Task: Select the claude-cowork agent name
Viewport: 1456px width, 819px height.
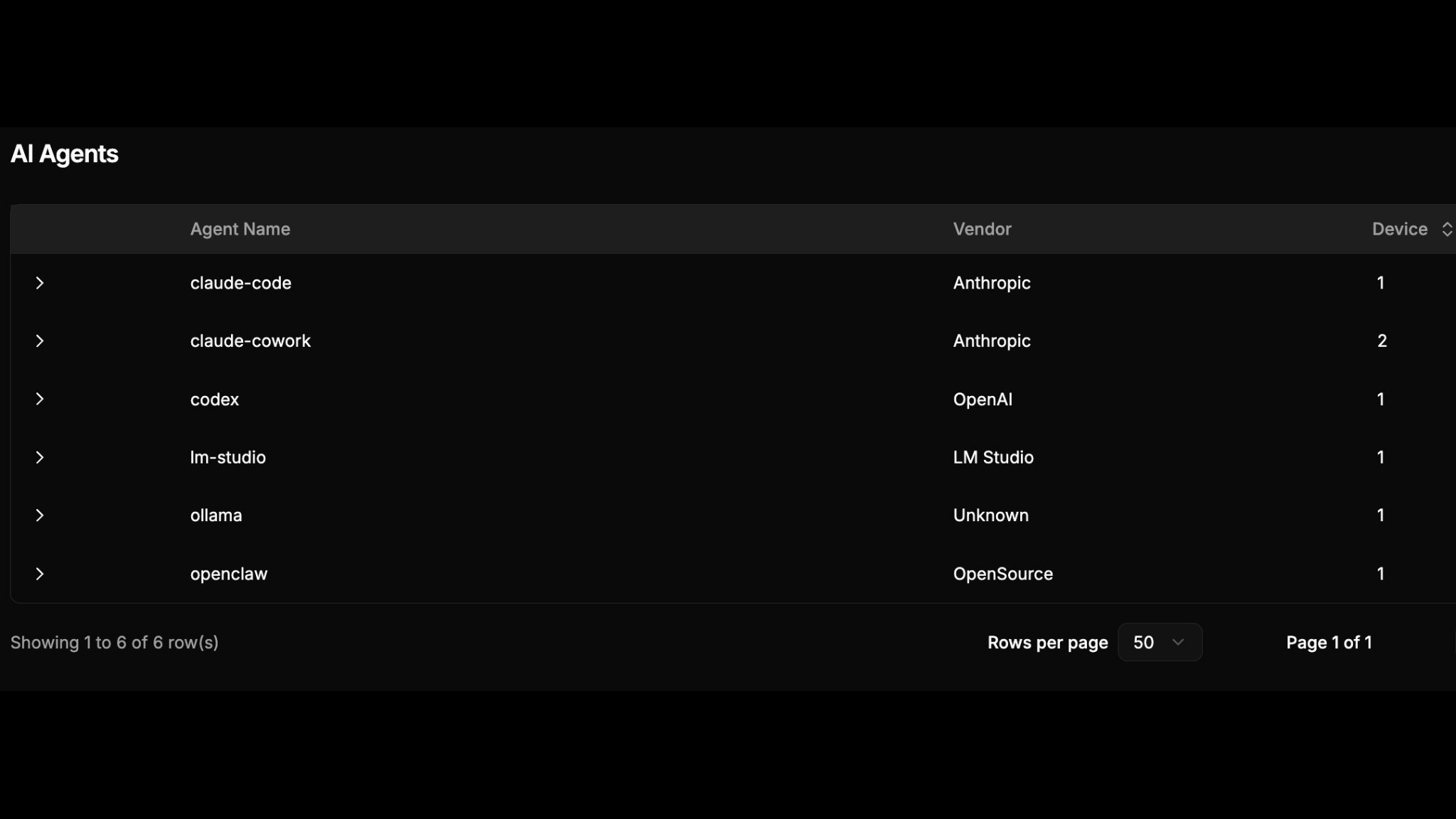Action: point(250,341)
